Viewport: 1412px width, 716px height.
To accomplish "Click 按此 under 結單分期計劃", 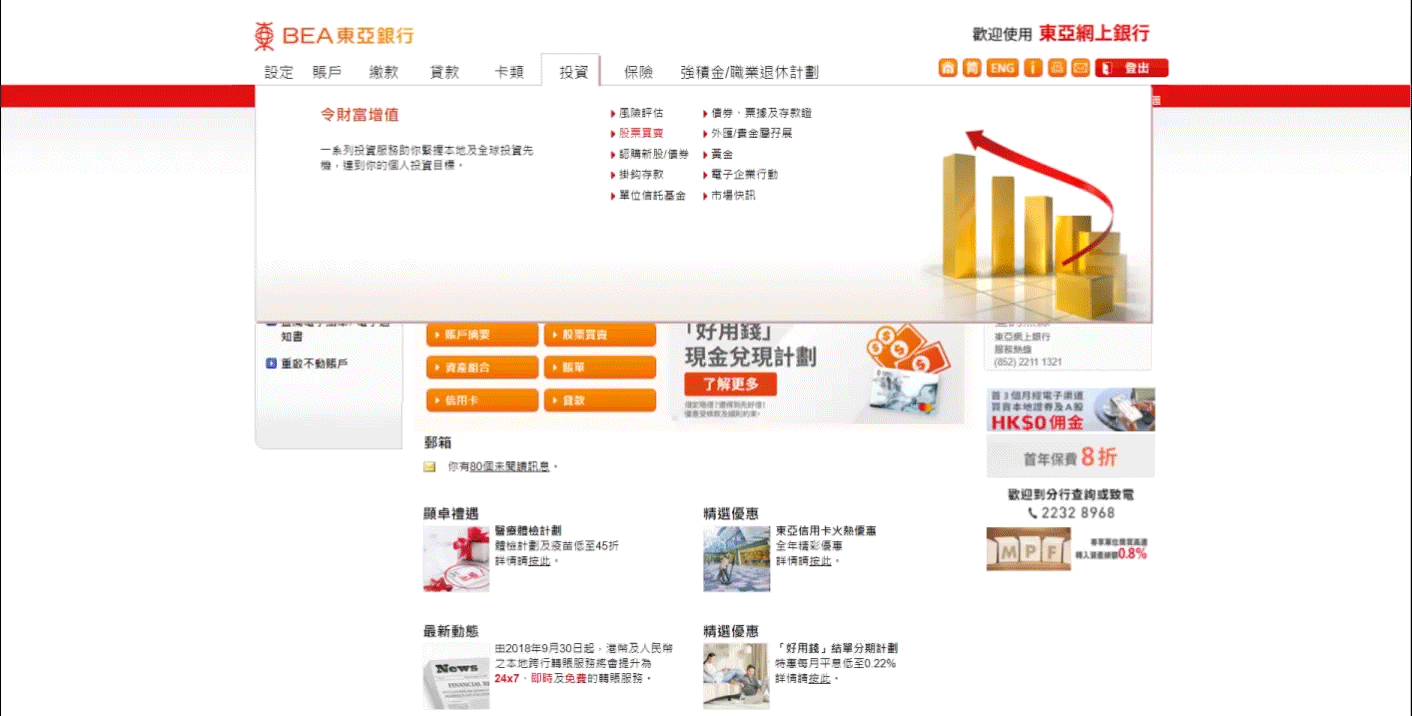I will point(820,678).
